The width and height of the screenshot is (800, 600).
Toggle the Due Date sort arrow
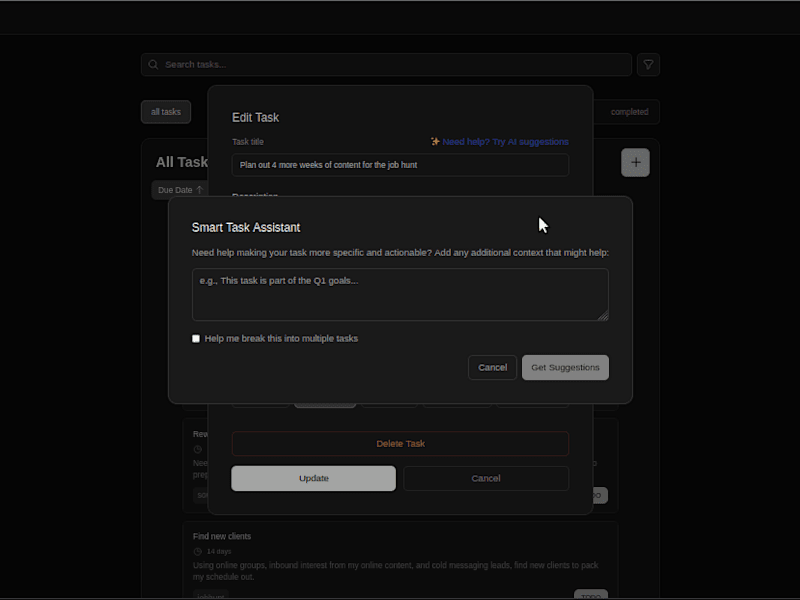(199, 190)
